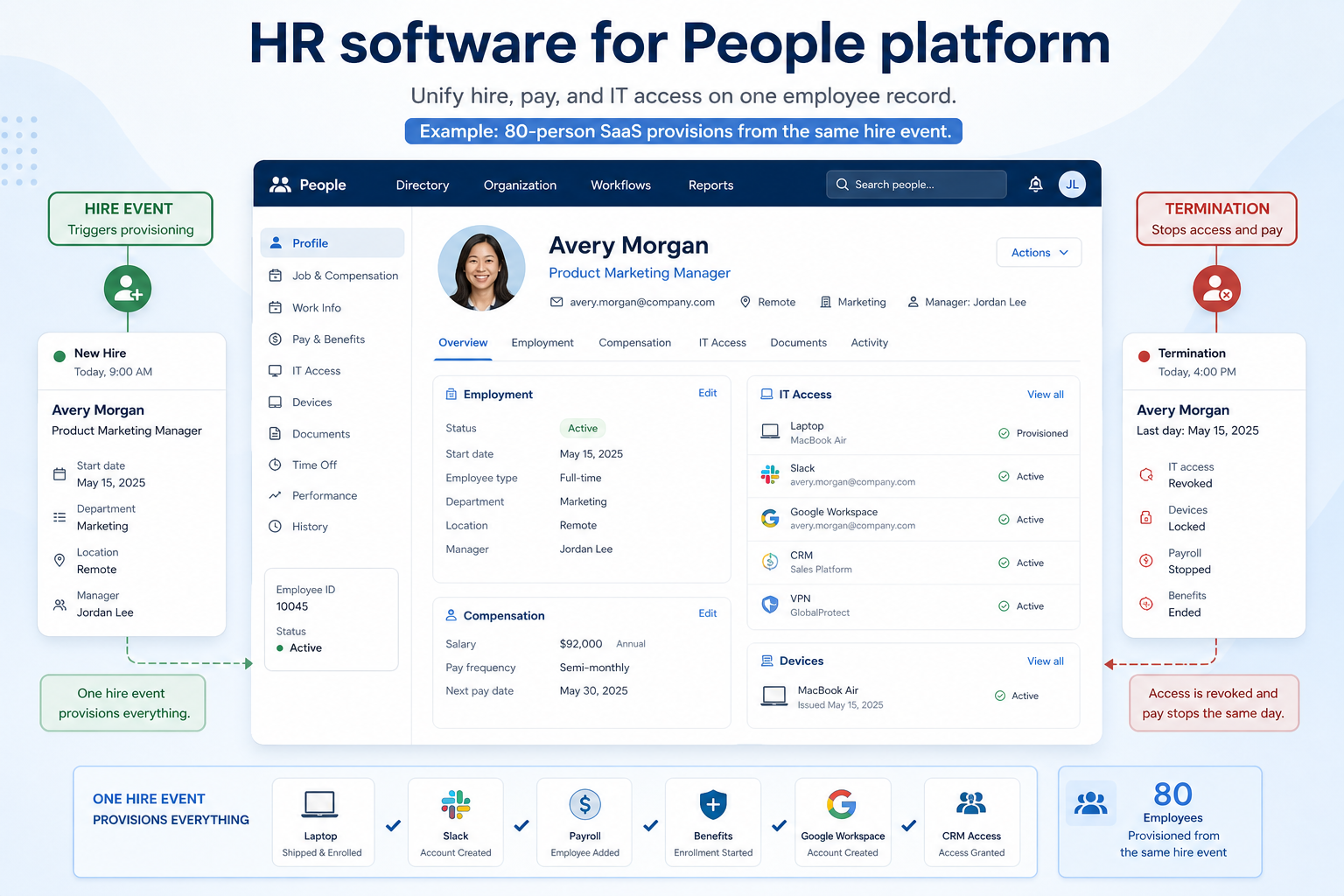Screen dimensions: 1344x896
Task: Switch to the Documents tab
Action: pyautogui.click(x=798, y=343)
